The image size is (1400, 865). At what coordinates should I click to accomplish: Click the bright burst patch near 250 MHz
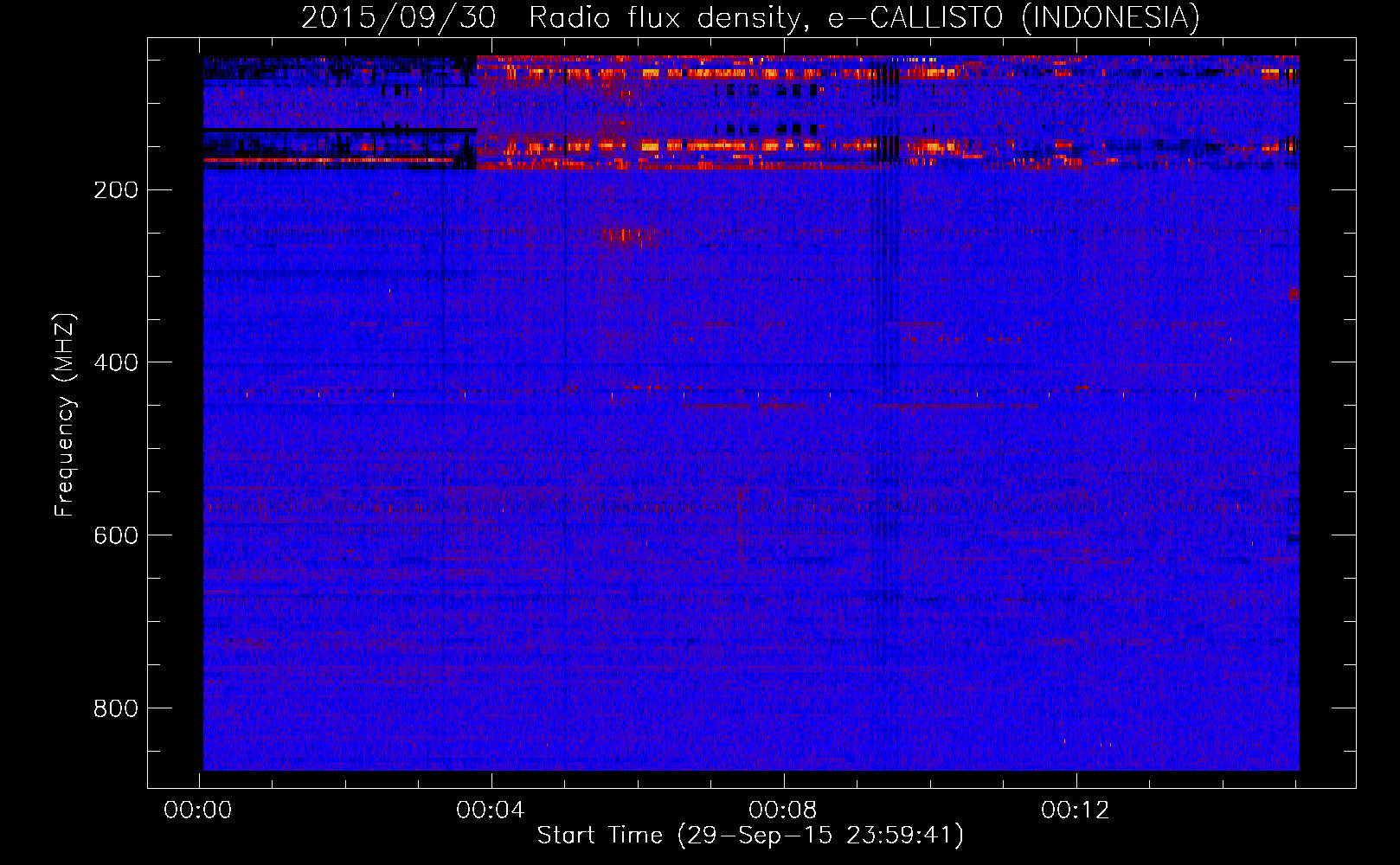629,234
